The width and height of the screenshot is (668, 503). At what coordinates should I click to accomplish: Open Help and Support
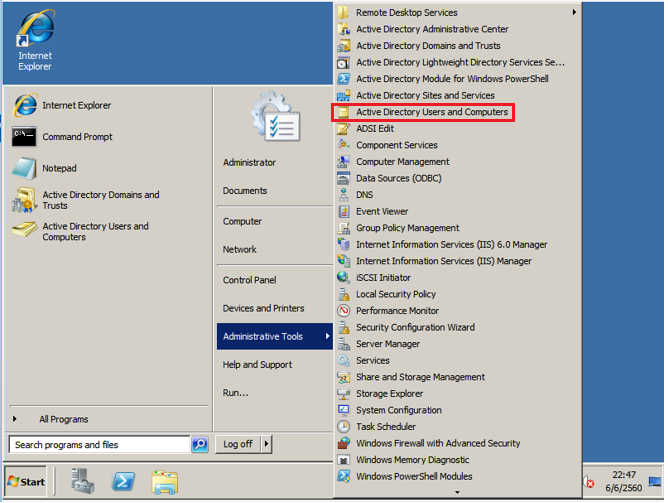click(x=257, y=365)
